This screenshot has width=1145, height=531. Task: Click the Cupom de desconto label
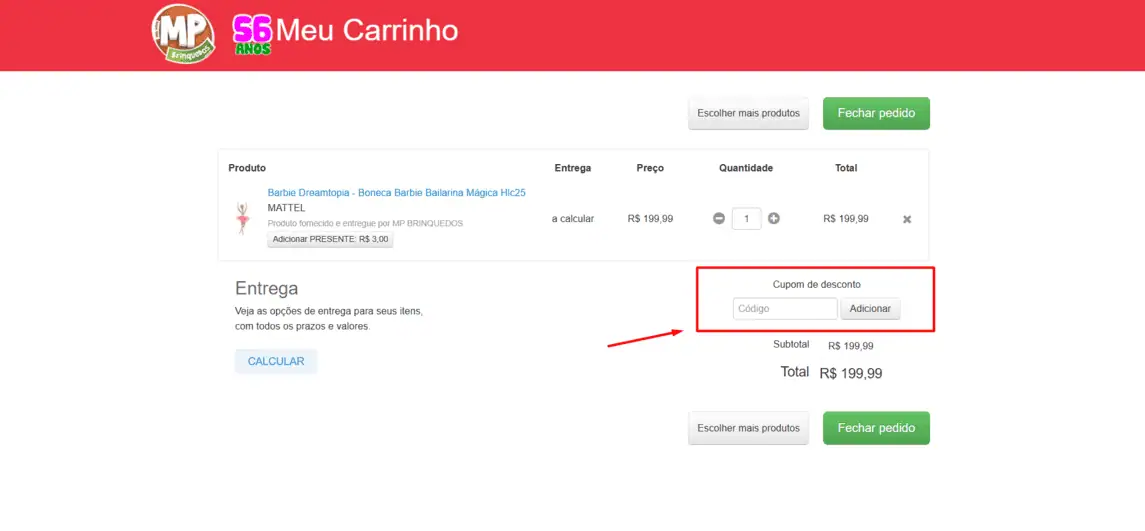[x=816, y=285]
